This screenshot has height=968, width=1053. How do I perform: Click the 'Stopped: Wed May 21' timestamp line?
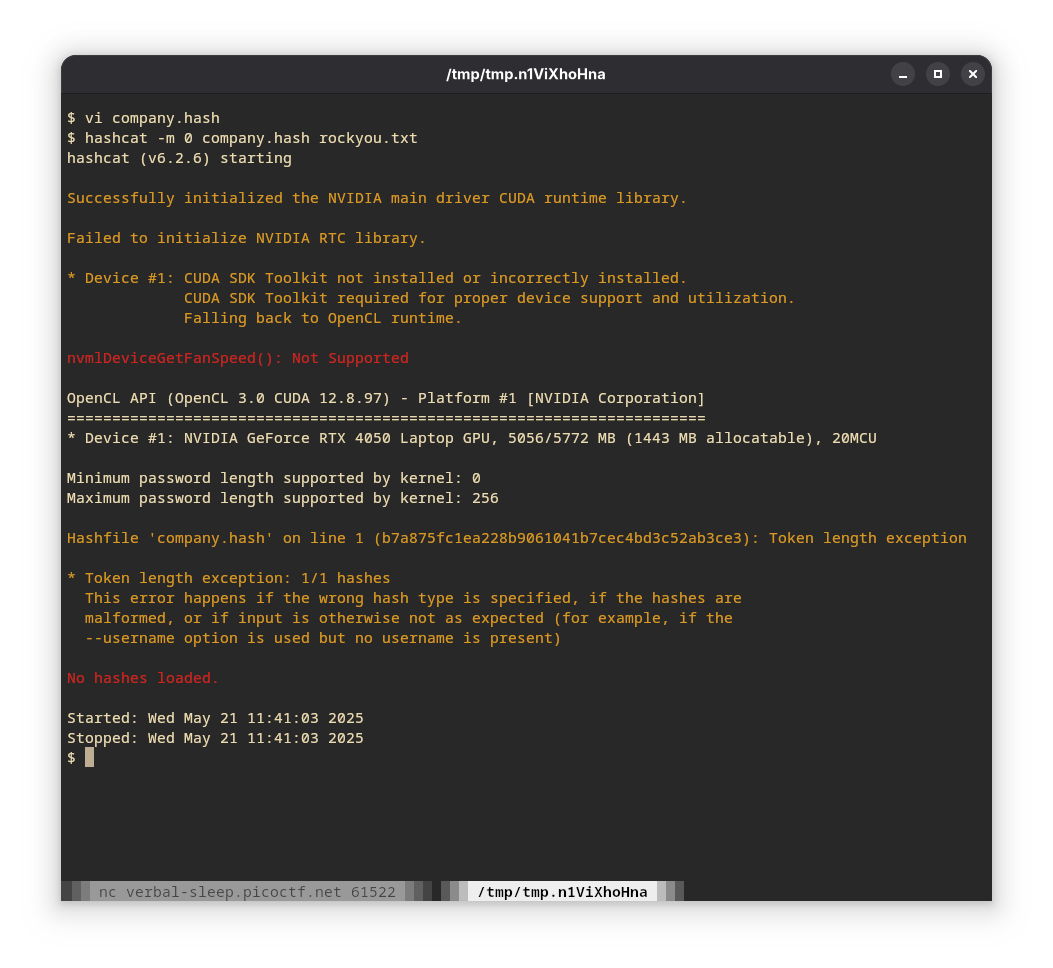(215, 738)
